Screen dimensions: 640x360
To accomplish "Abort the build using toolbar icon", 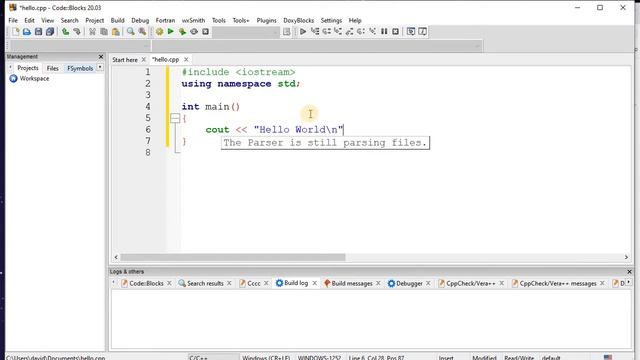I will (205, 31).
